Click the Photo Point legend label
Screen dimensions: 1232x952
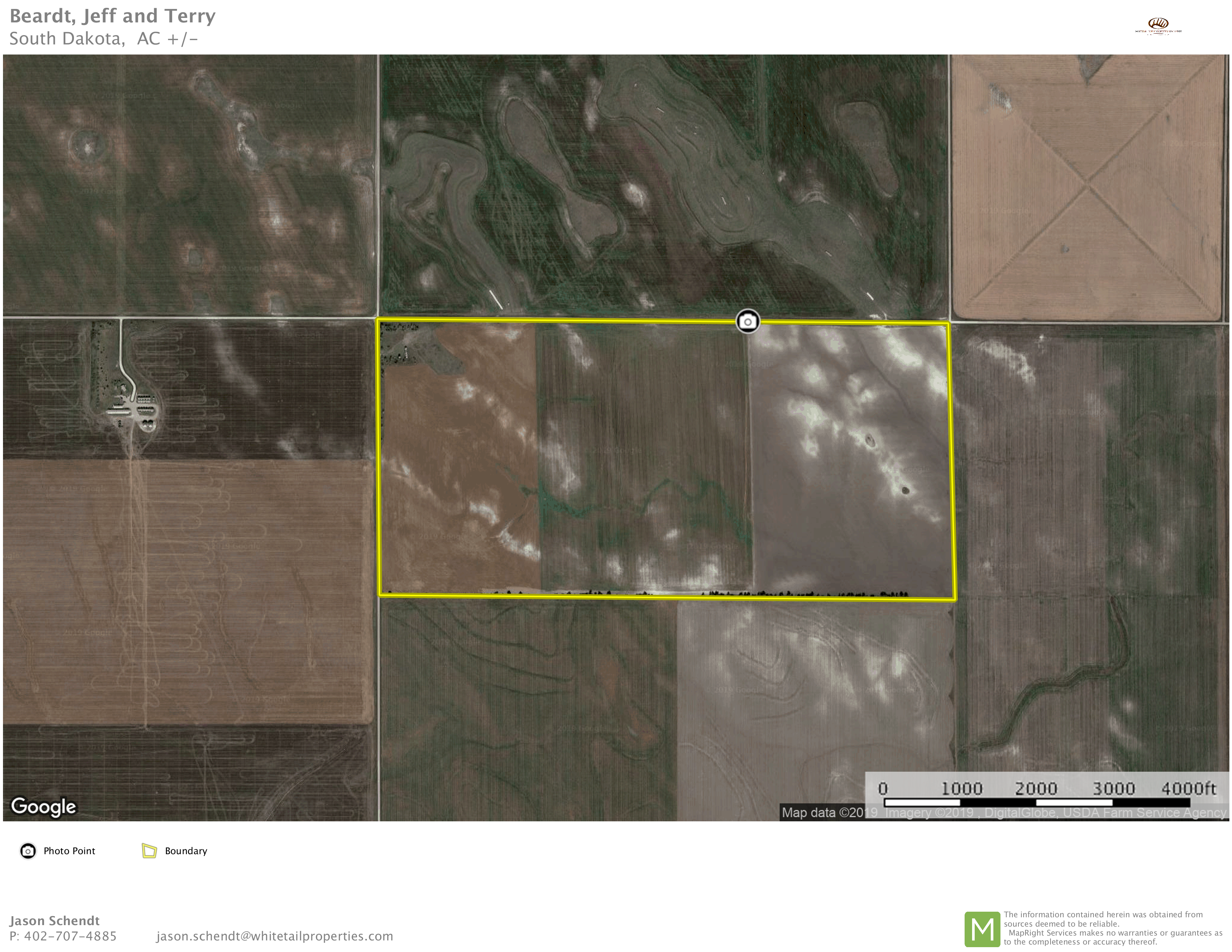[69, 851]
